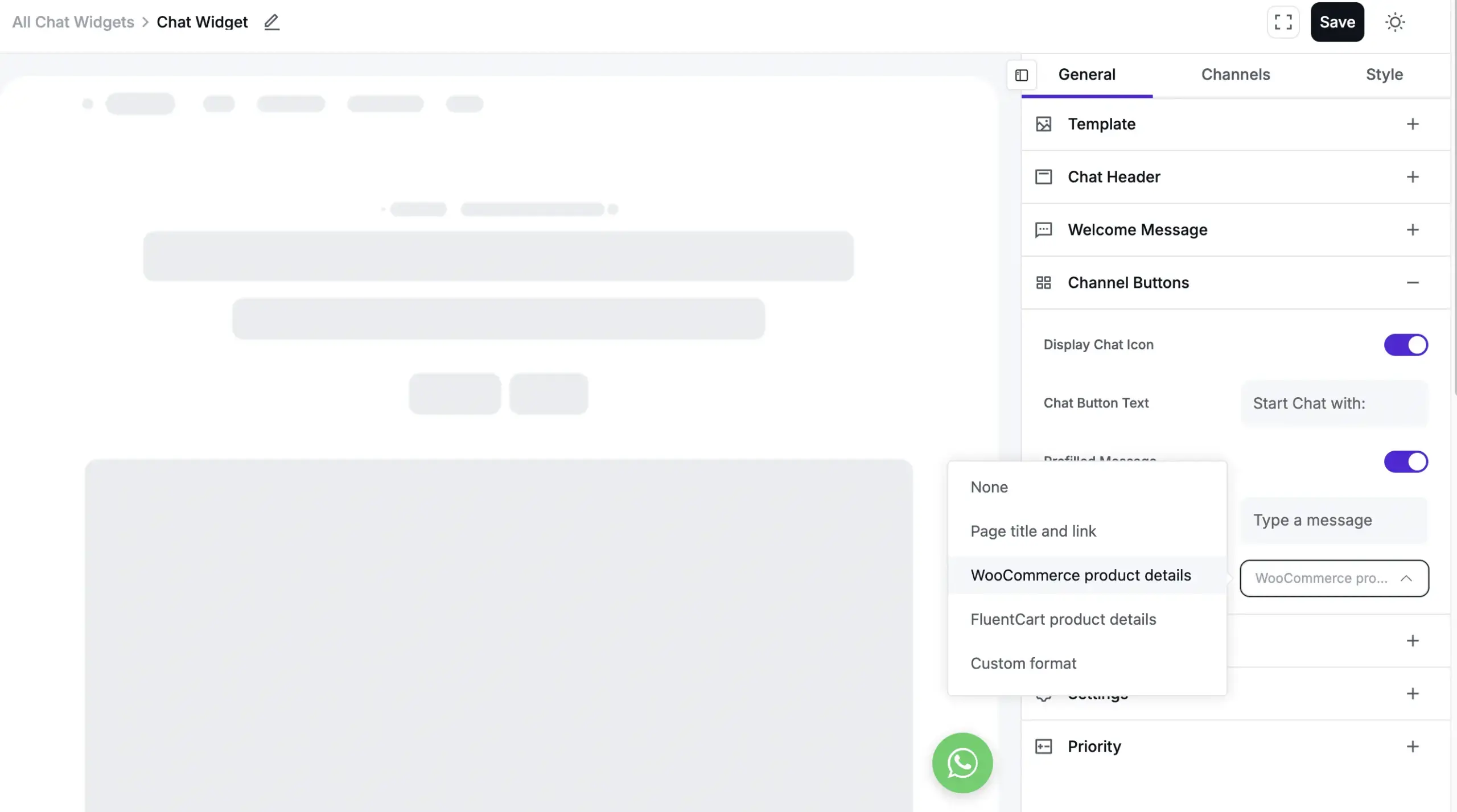1457x812 pixels.
Task: Enter fullscreen preview mode
Action: click(1283, 22)
